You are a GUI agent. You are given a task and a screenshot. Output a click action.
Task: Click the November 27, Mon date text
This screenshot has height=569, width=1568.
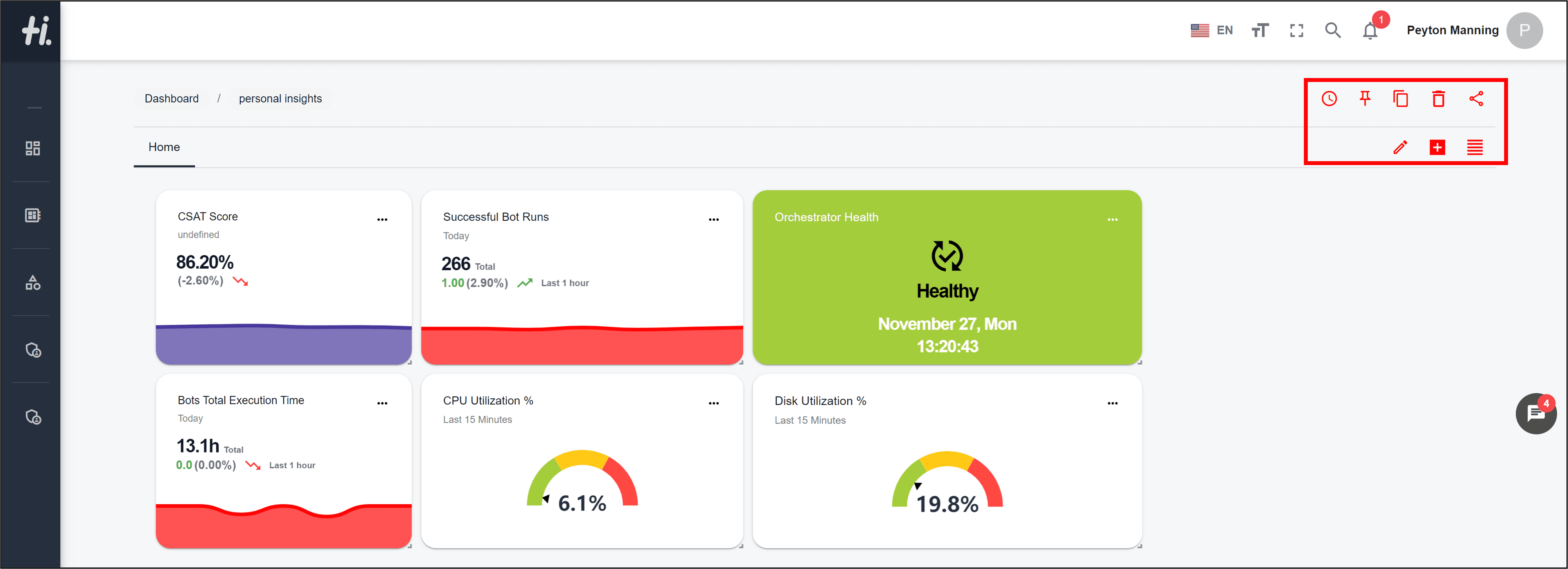pos(947,324)
